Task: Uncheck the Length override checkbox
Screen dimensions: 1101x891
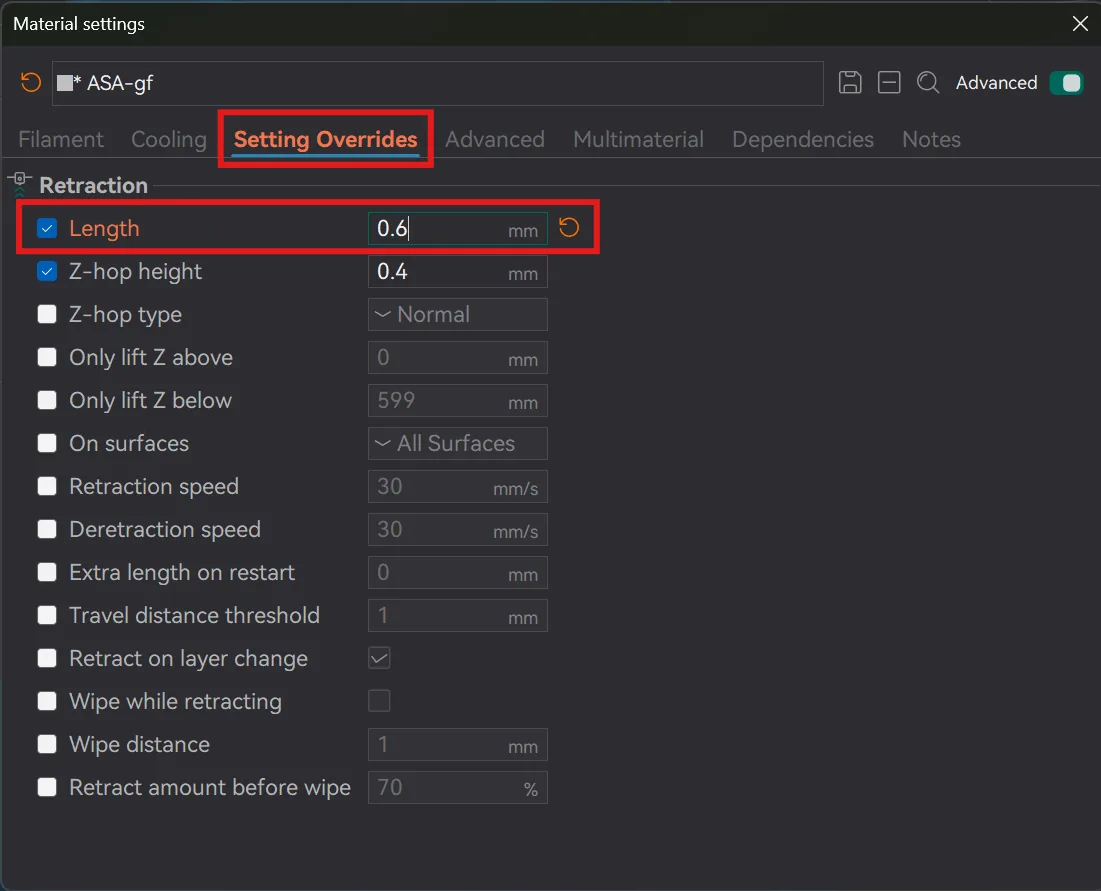Action: [47, 228]
